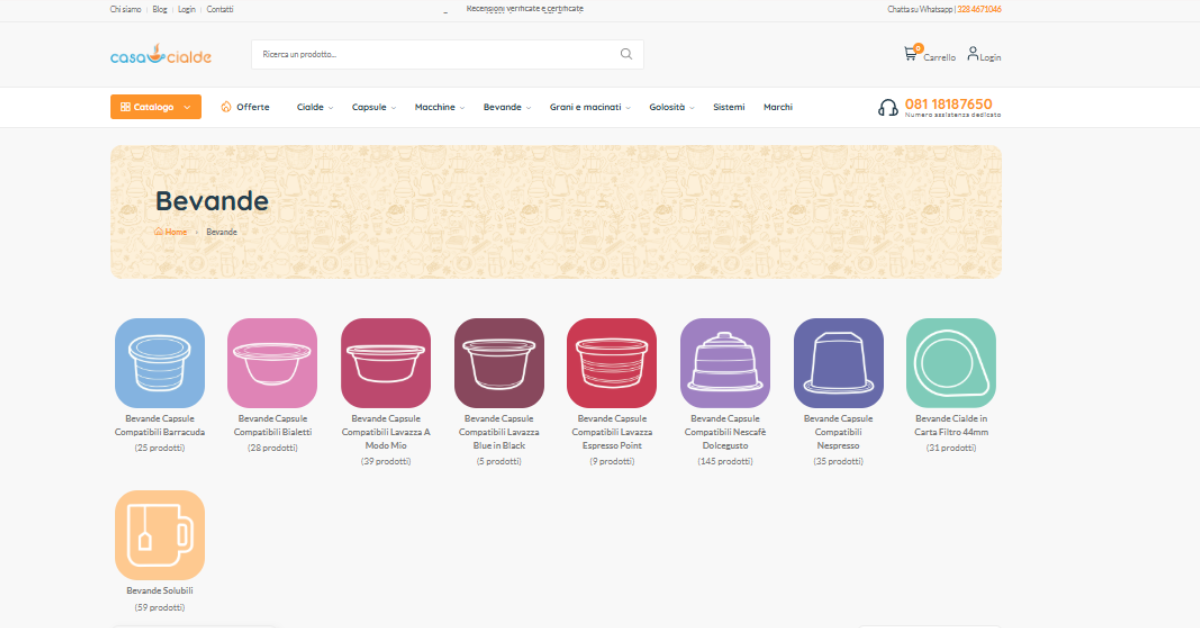Viewport: 1200px width, 628px height.
Task: Click the search magnifier icon
Action: pyautogui.click(x=626, y=54)
